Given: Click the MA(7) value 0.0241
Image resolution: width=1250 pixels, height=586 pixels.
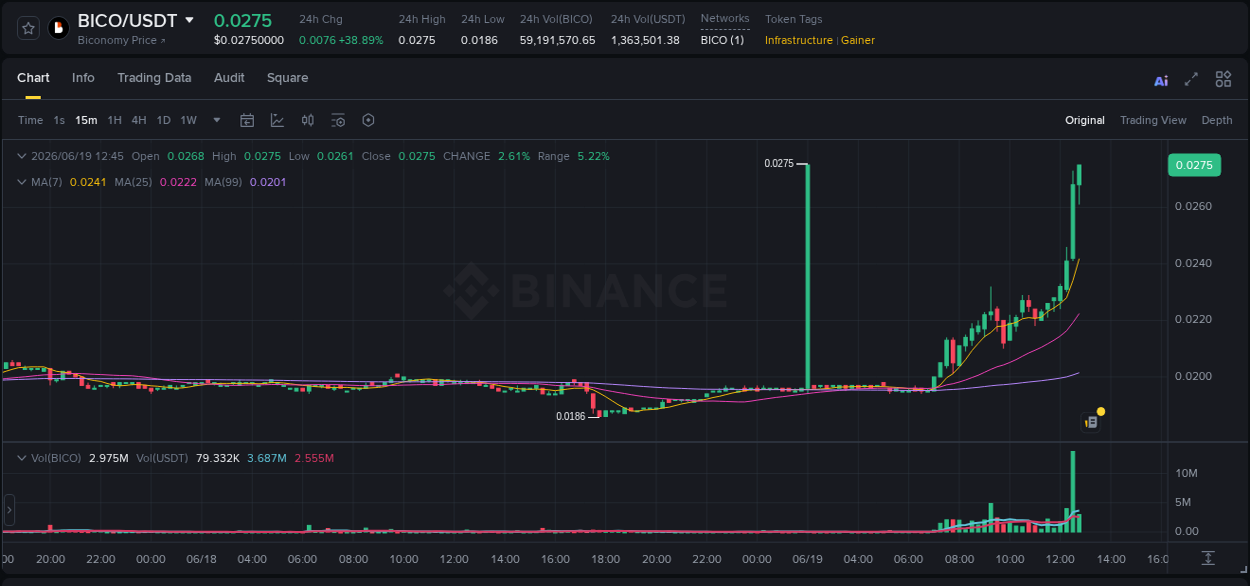Looking at the screenshot, I should 88,182.
